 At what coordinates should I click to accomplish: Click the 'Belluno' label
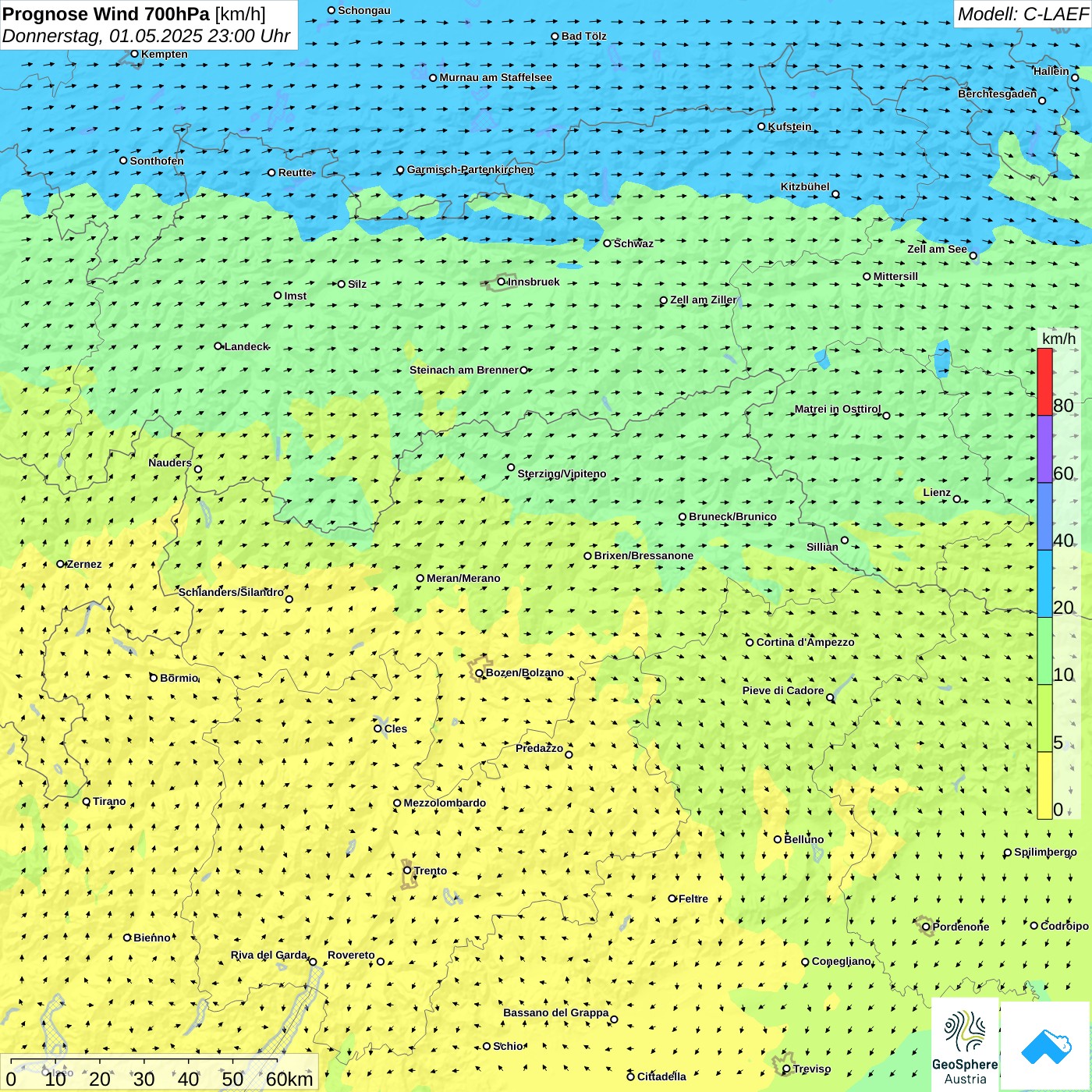coord(803,839)
